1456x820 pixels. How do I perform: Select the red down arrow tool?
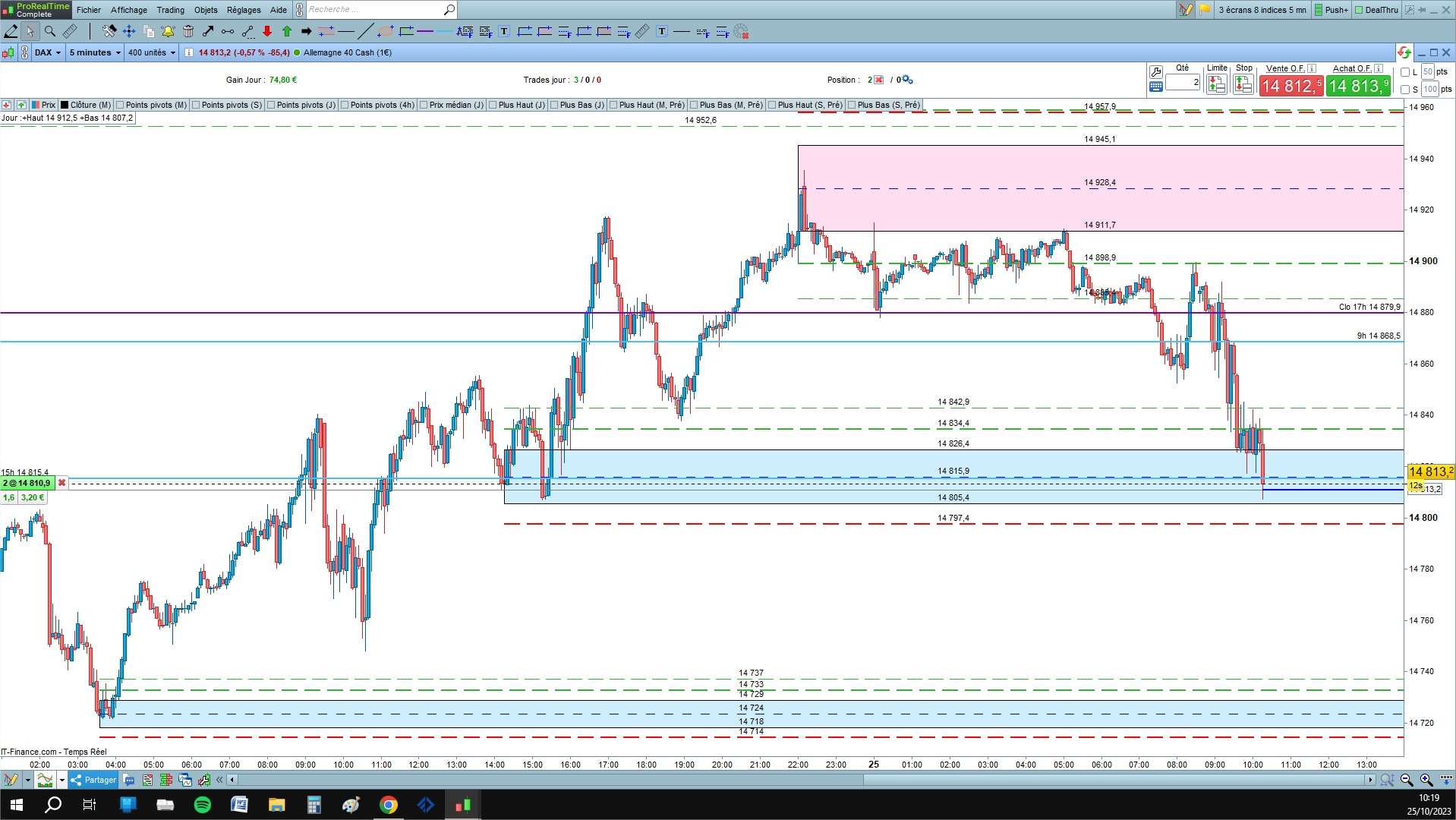click(267, 31)
